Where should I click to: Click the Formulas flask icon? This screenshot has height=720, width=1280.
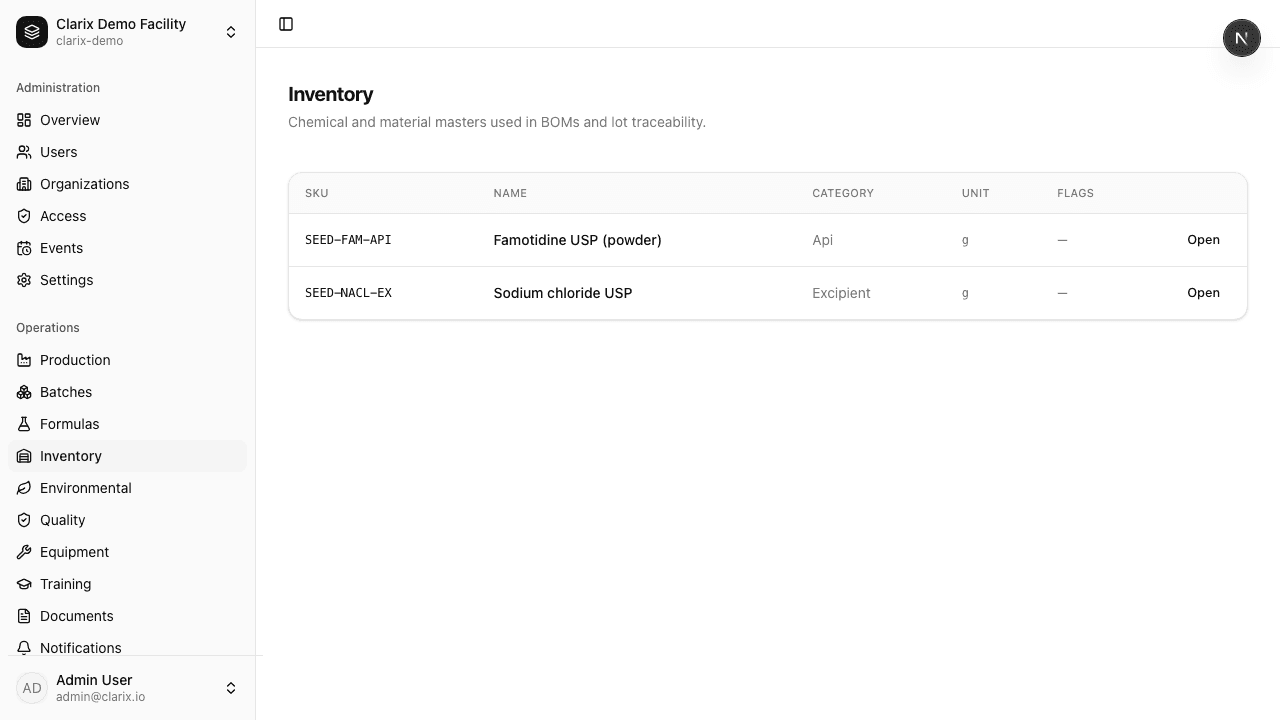pyautogui.click(x=24, y=424)
